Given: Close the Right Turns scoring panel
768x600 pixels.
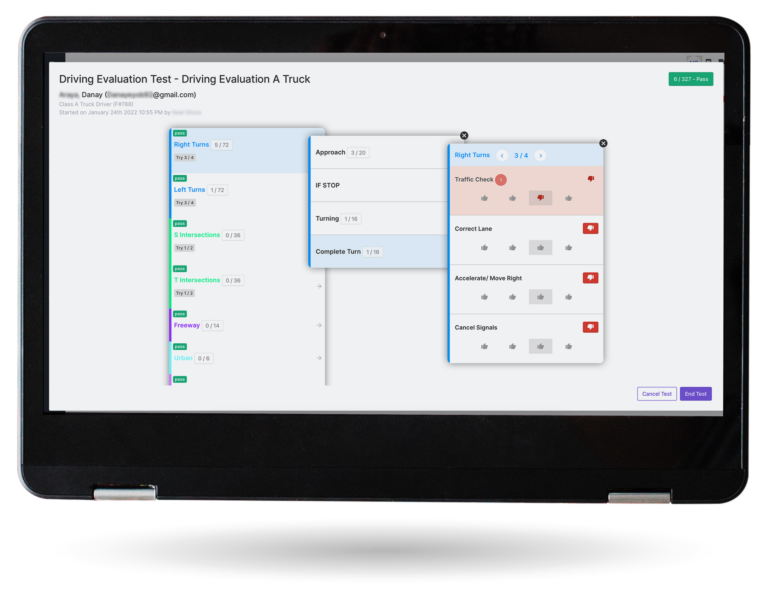Looking at the screenshot, I should point(603,143).
